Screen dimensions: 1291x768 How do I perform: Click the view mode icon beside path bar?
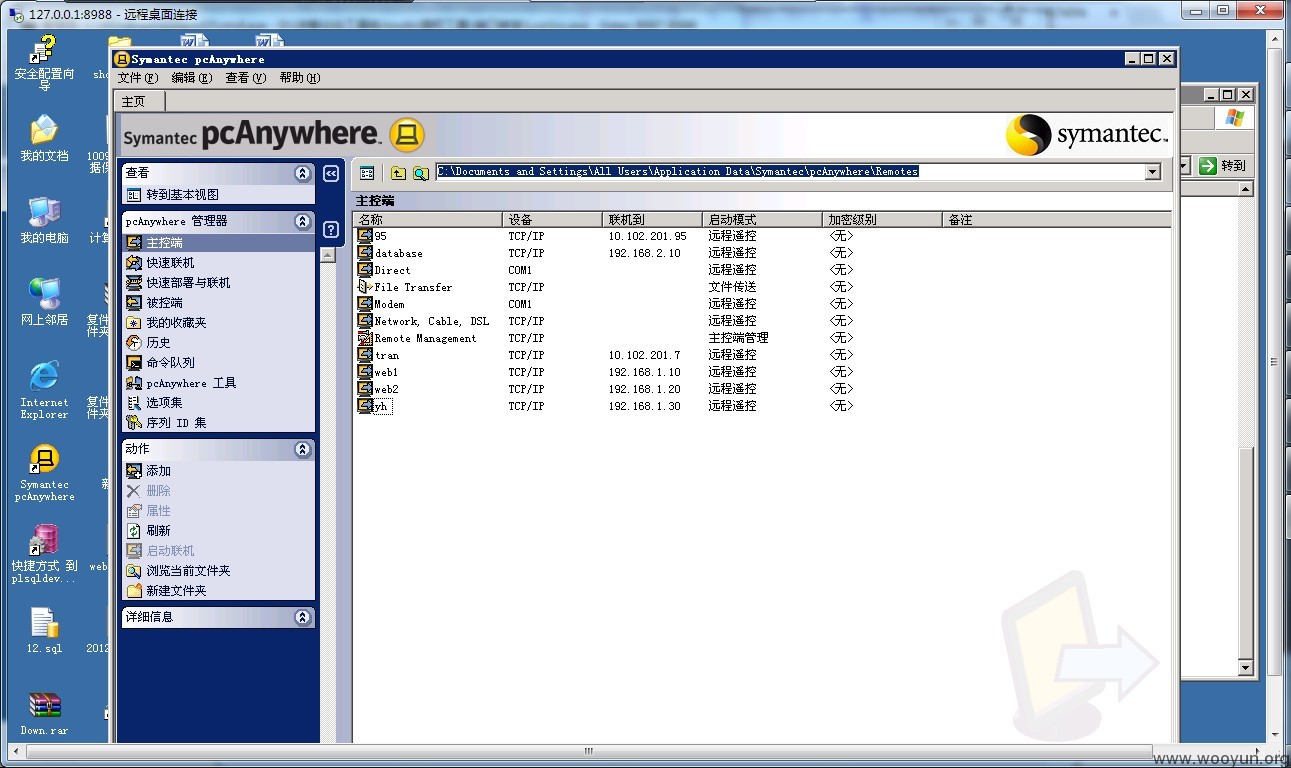click(x=367, y=172)
